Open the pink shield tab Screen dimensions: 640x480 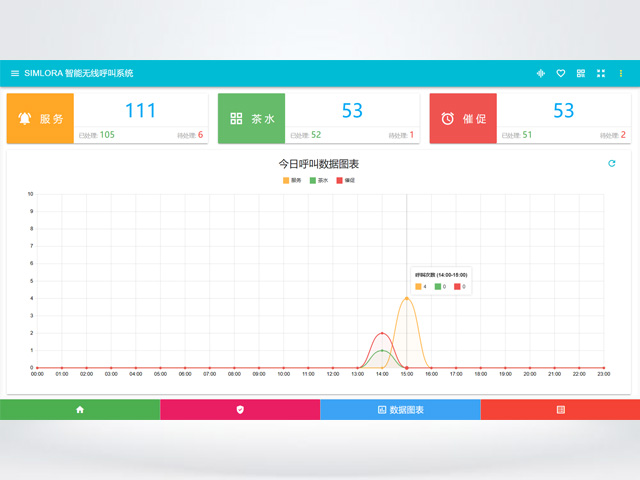point(240,409)
